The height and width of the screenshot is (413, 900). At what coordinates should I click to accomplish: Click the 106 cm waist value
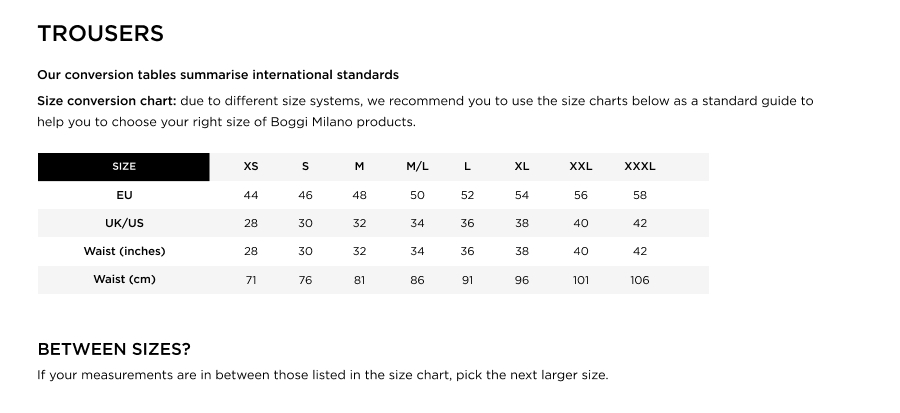coord(640,280)
